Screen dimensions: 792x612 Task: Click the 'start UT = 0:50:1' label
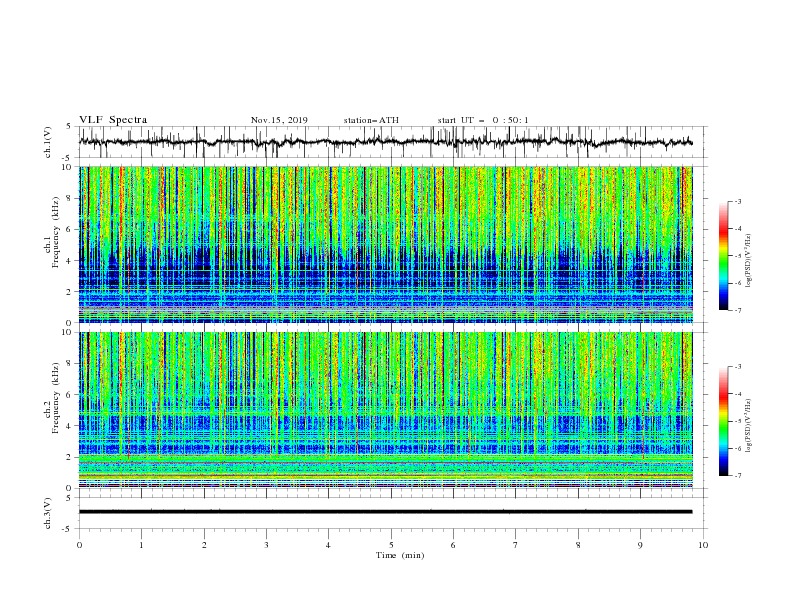tap(483, 120)
